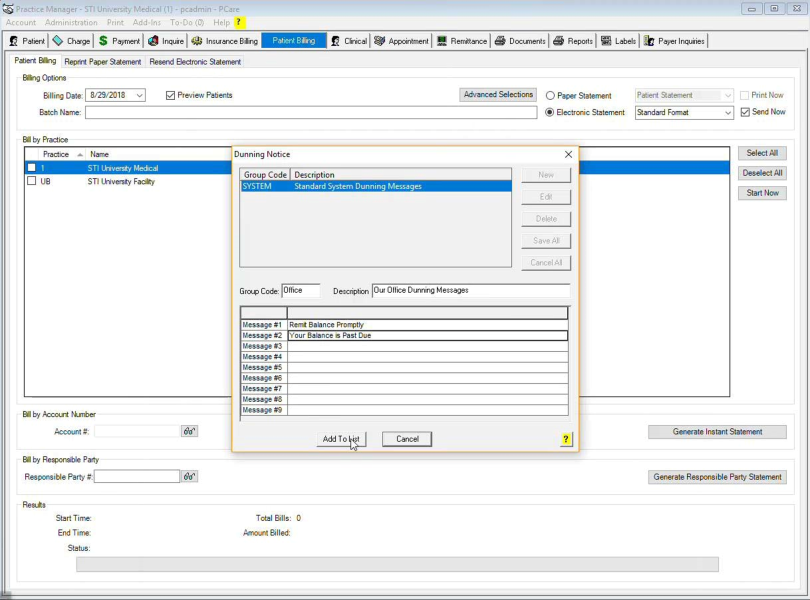Open the Payment dollar icon
This screenshot has width=810, height=600.
pyautogui.click(x=103, y=41)
